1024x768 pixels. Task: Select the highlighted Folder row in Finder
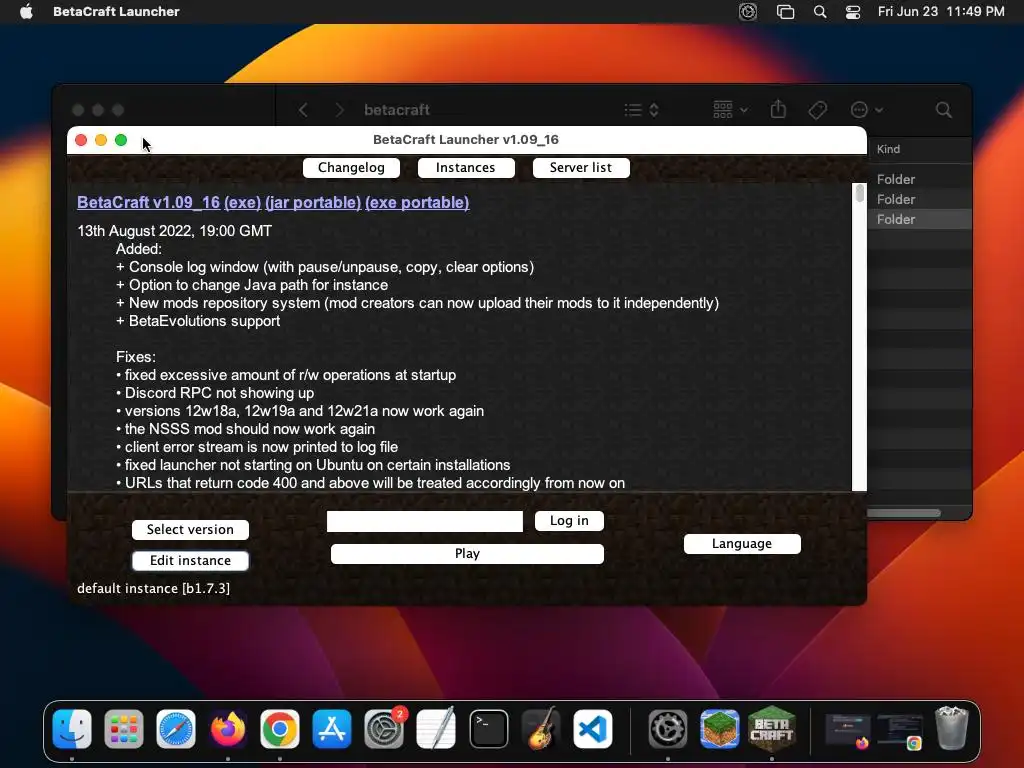click(x=920, y=219)
